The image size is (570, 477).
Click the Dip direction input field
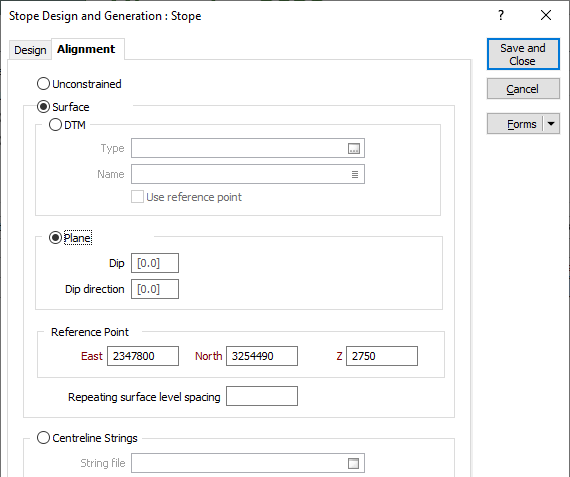pos(155,289)
